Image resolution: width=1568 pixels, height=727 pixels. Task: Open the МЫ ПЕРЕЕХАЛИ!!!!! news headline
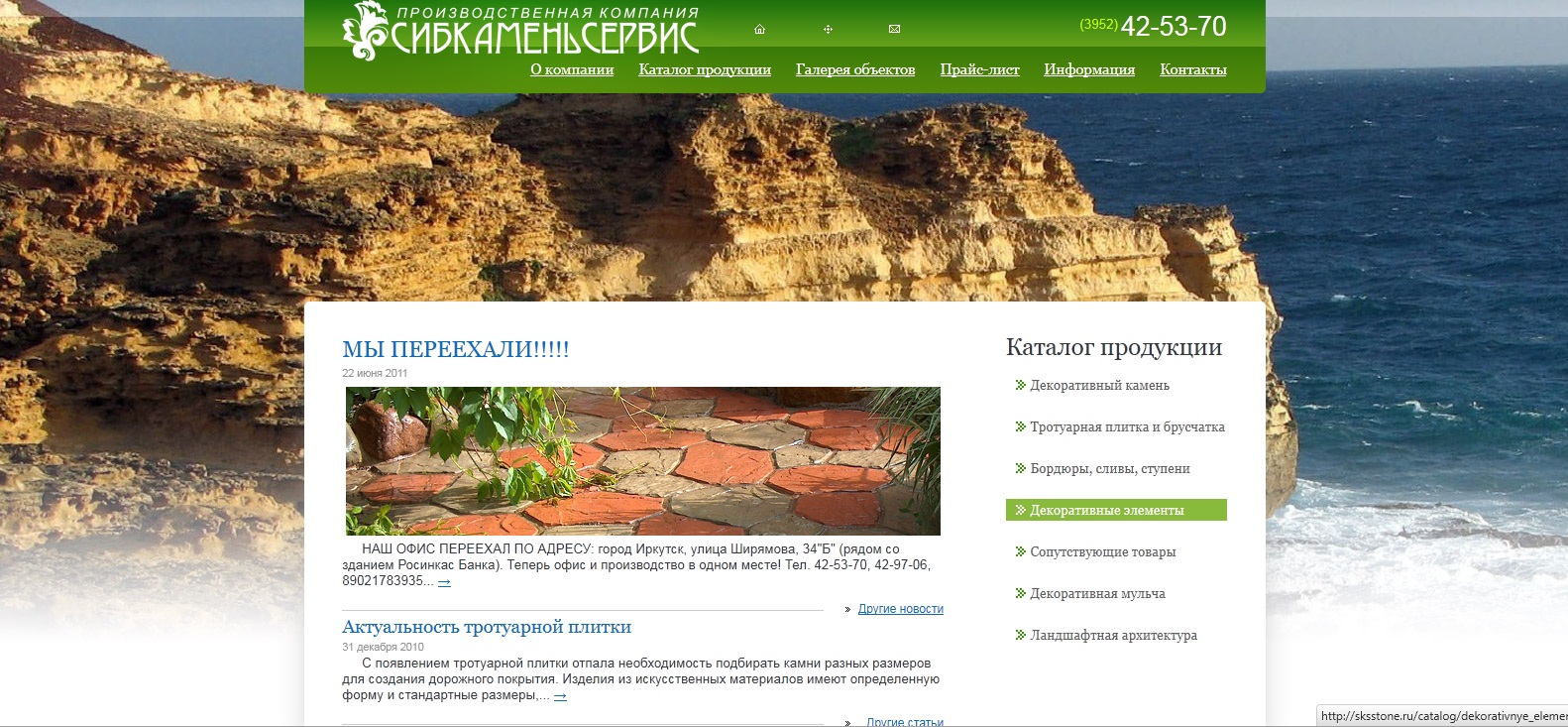click(x=456, y=349)
